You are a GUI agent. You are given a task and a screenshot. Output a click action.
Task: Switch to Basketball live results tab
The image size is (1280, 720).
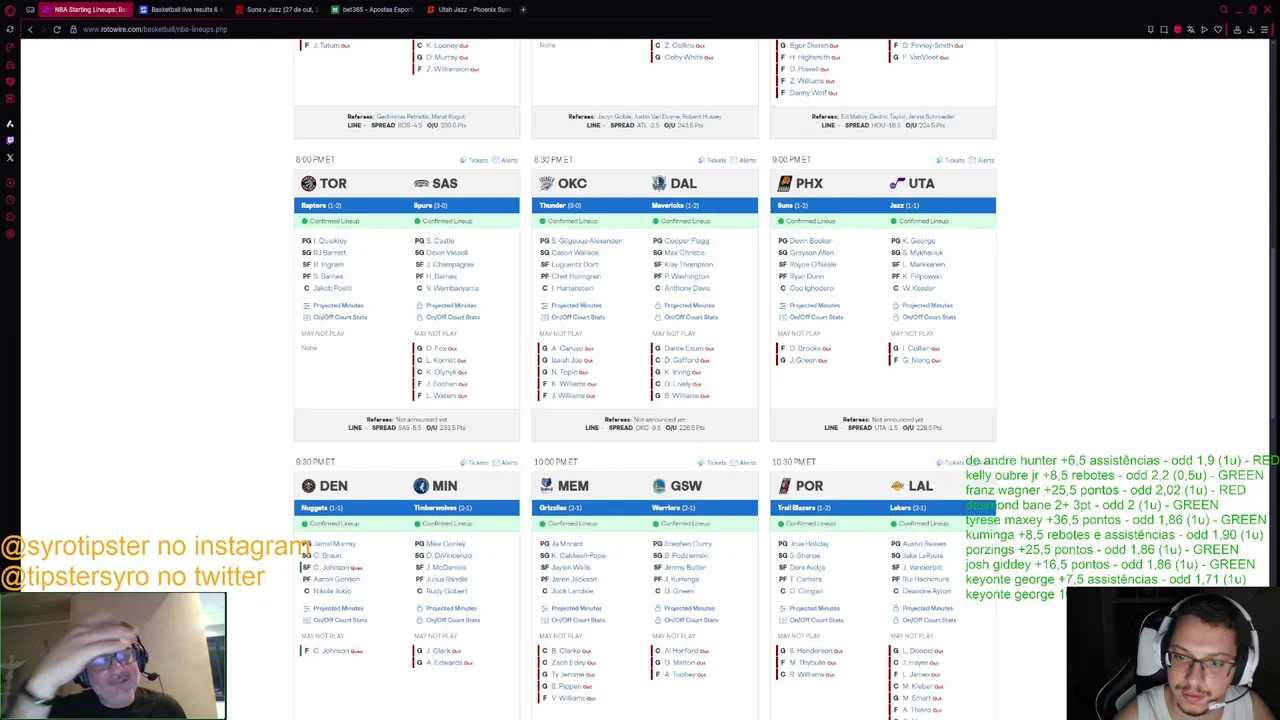click(x=181, y=9)
